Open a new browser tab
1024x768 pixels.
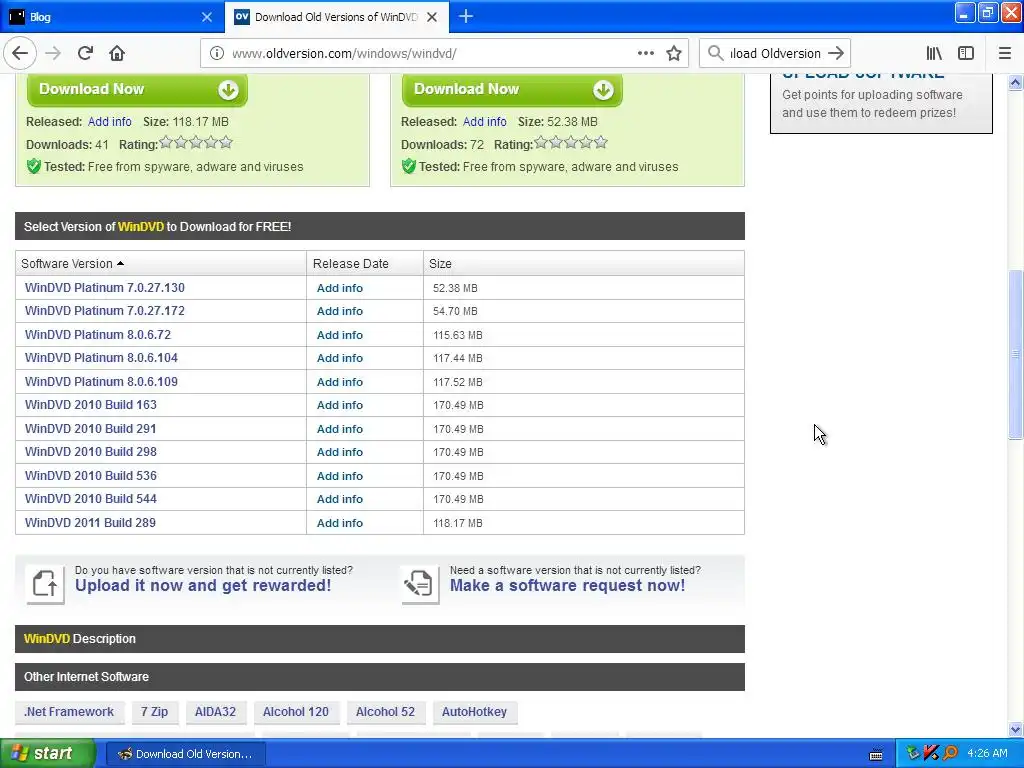click(466, 17)
